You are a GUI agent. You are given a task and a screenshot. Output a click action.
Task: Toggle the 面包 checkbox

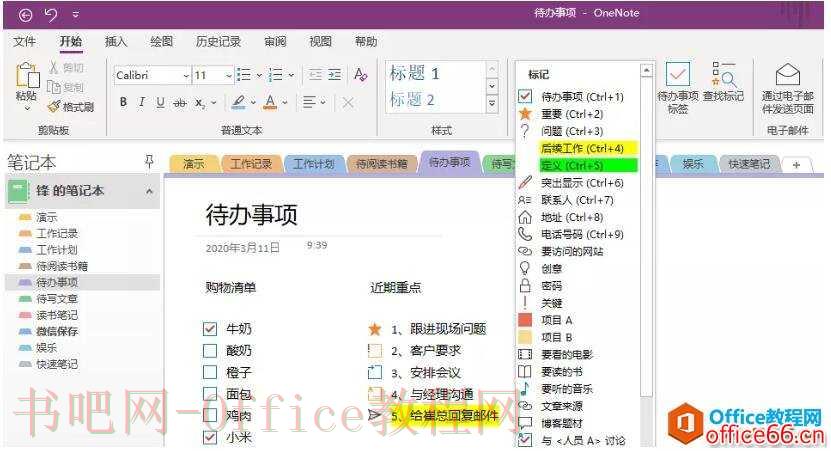[210, 394]
